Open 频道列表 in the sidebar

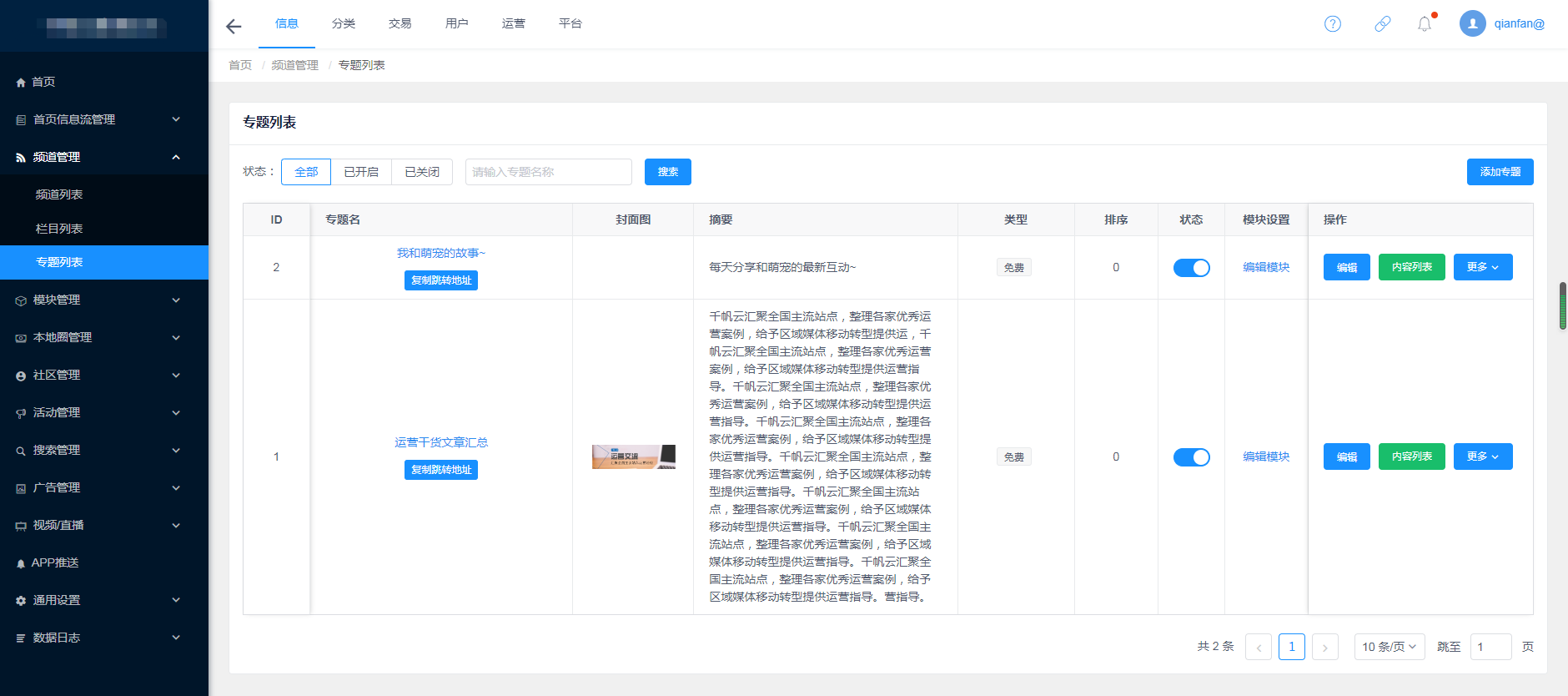coord(104,194)
